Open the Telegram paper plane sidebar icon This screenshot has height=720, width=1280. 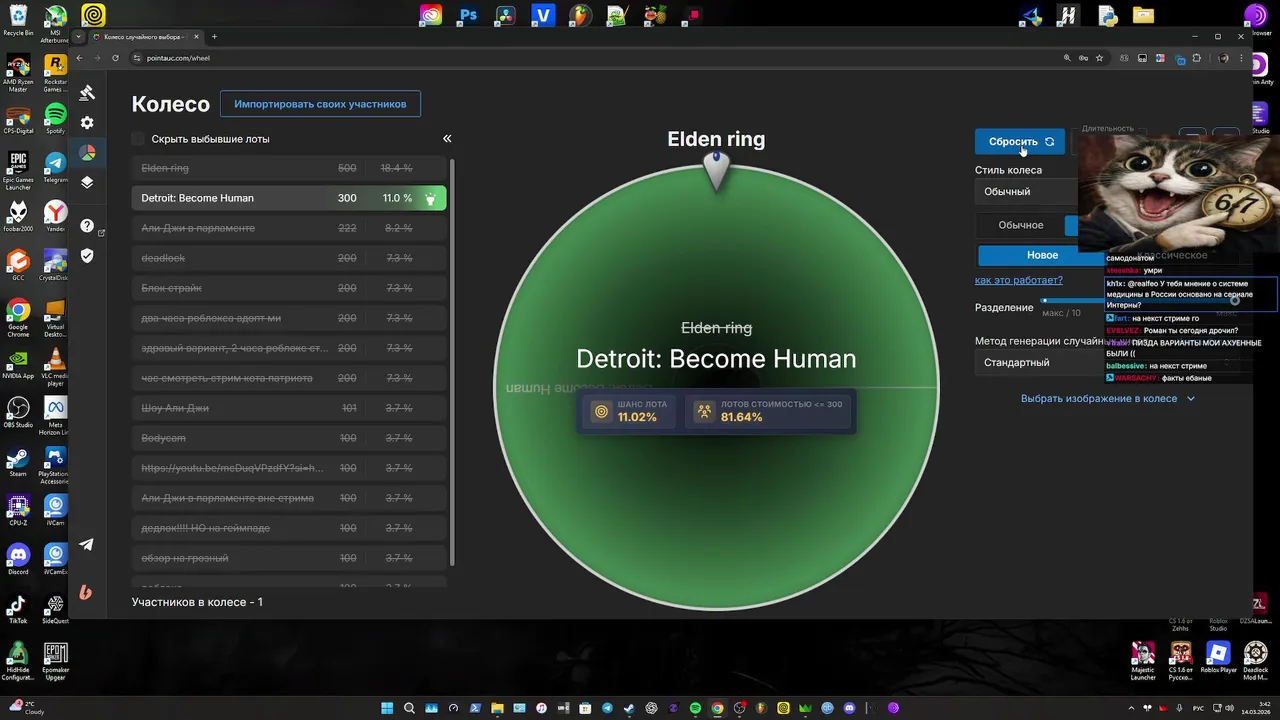pos(87,545)
